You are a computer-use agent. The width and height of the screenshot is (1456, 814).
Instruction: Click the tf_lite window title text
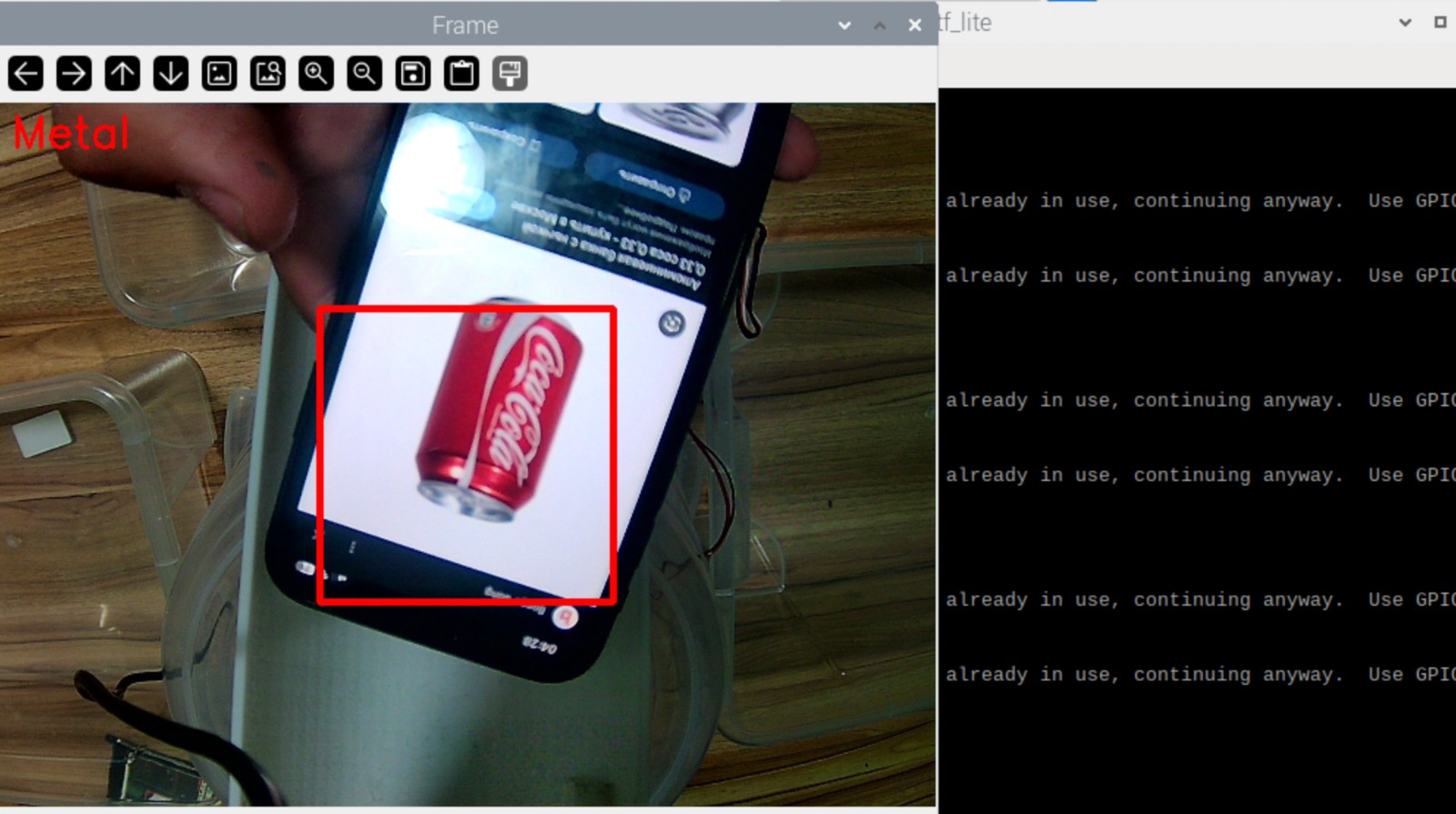[966, 23]
